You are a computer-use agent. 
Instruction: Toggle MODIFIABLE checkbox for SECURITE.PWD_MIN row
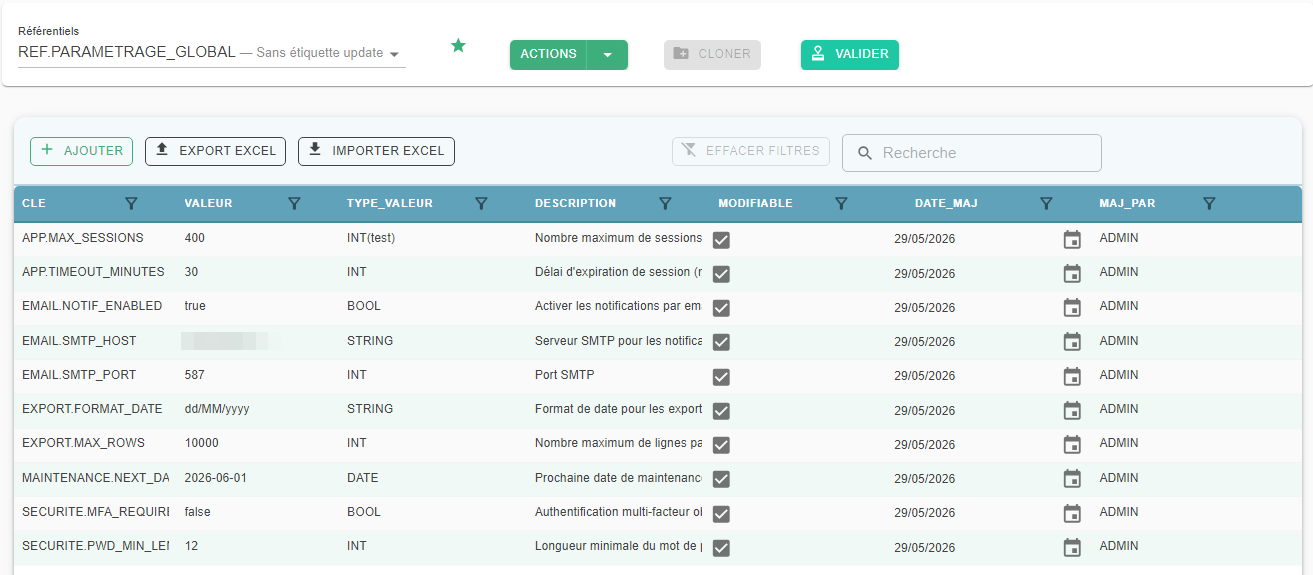pos(721,548)
